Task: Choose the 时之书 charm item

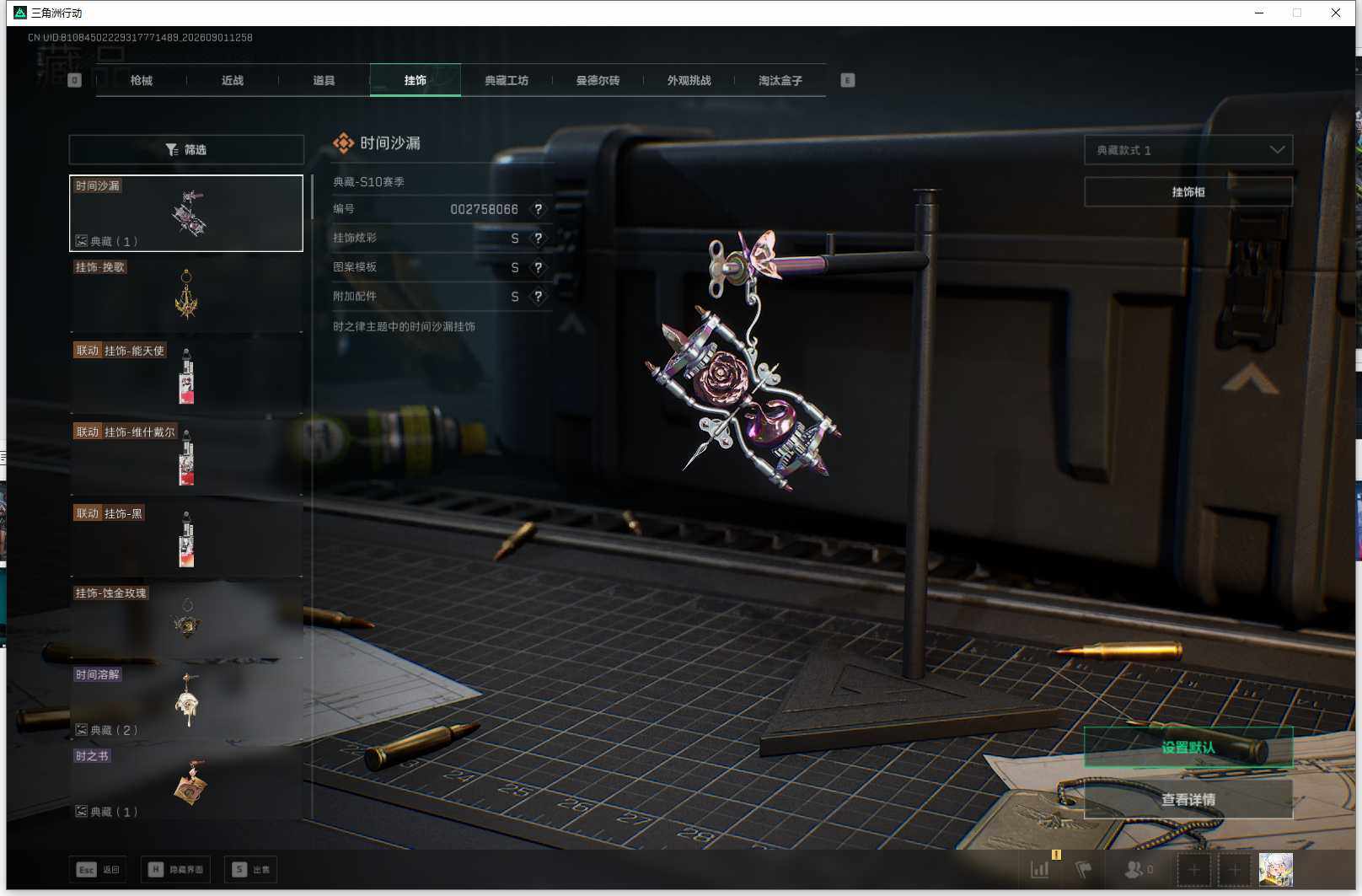Action: [x=186, y=783]
